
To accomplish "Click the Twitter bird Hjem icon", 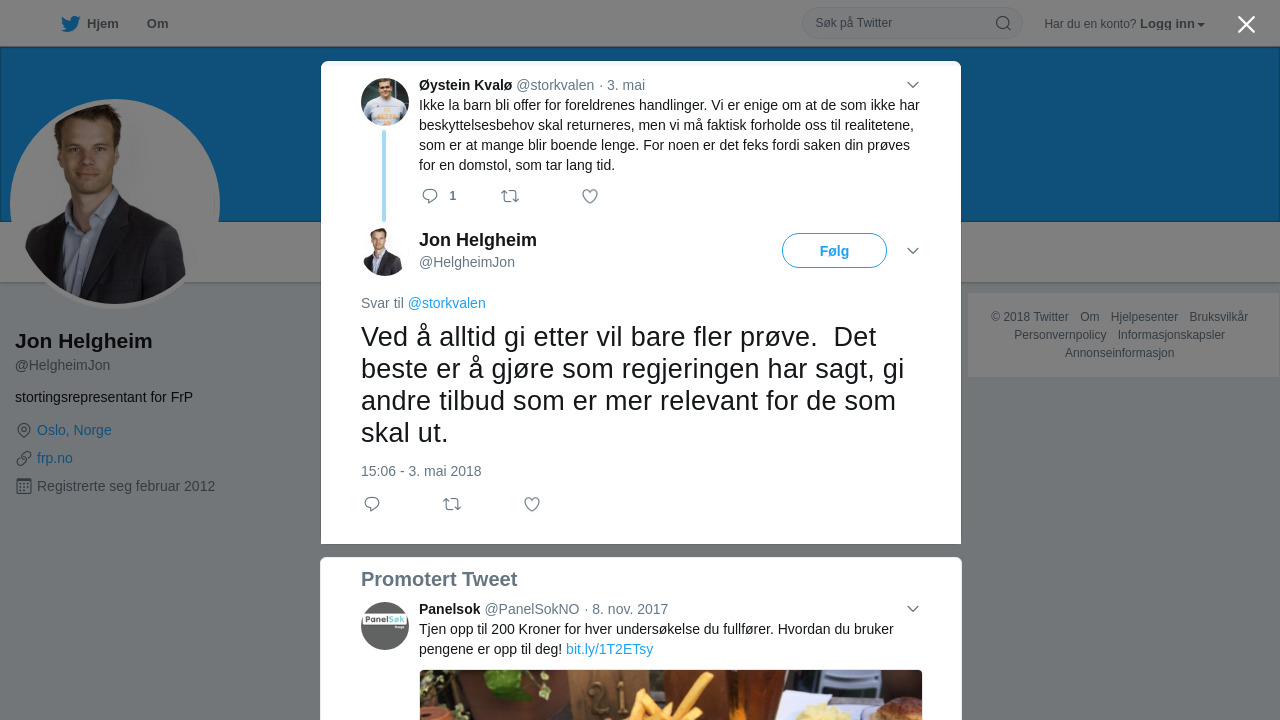I will click(70, 23).
